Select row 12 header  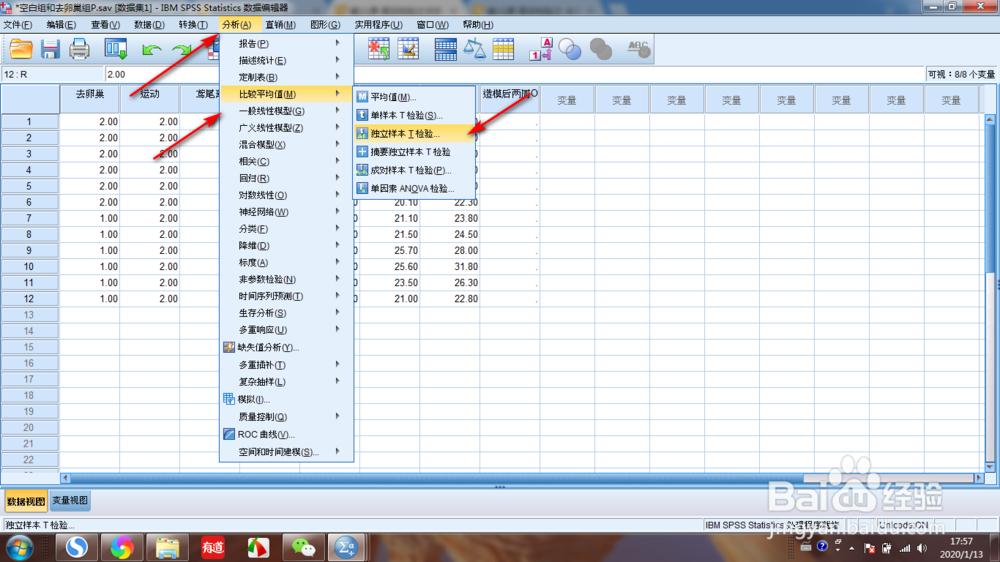click(29, 299)
